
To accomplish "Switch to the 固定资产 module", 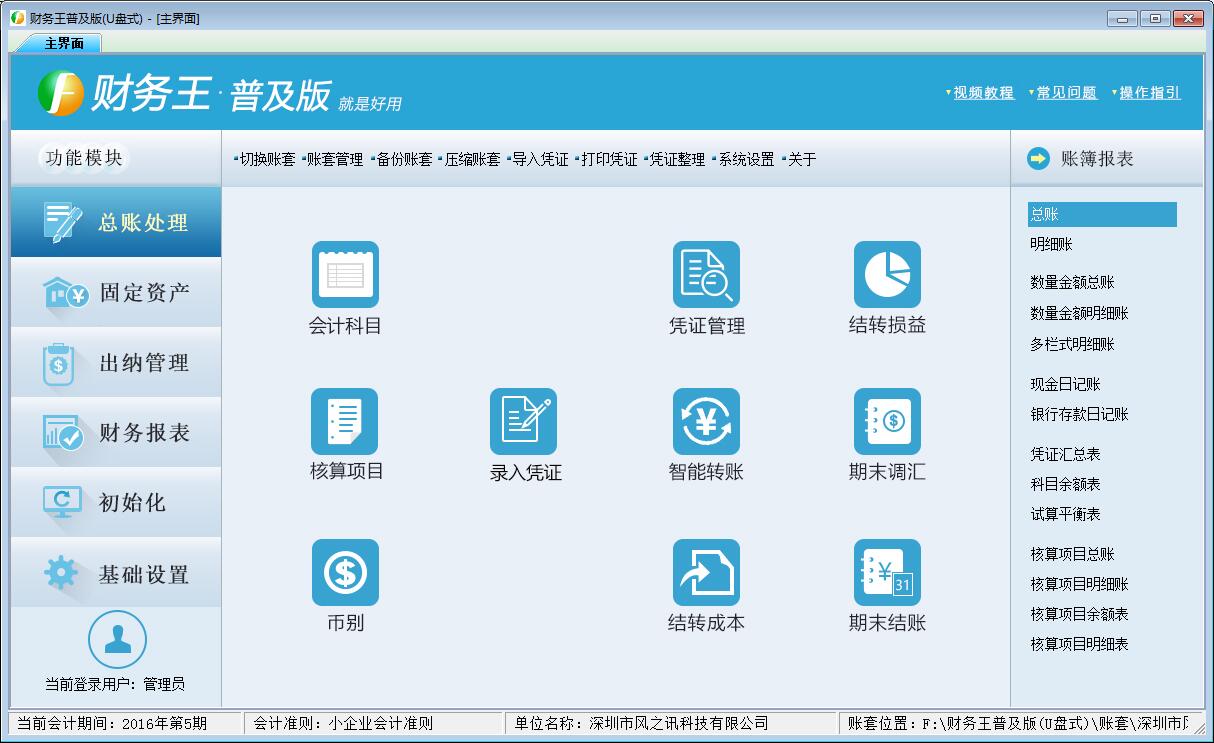I will (116, 292).
